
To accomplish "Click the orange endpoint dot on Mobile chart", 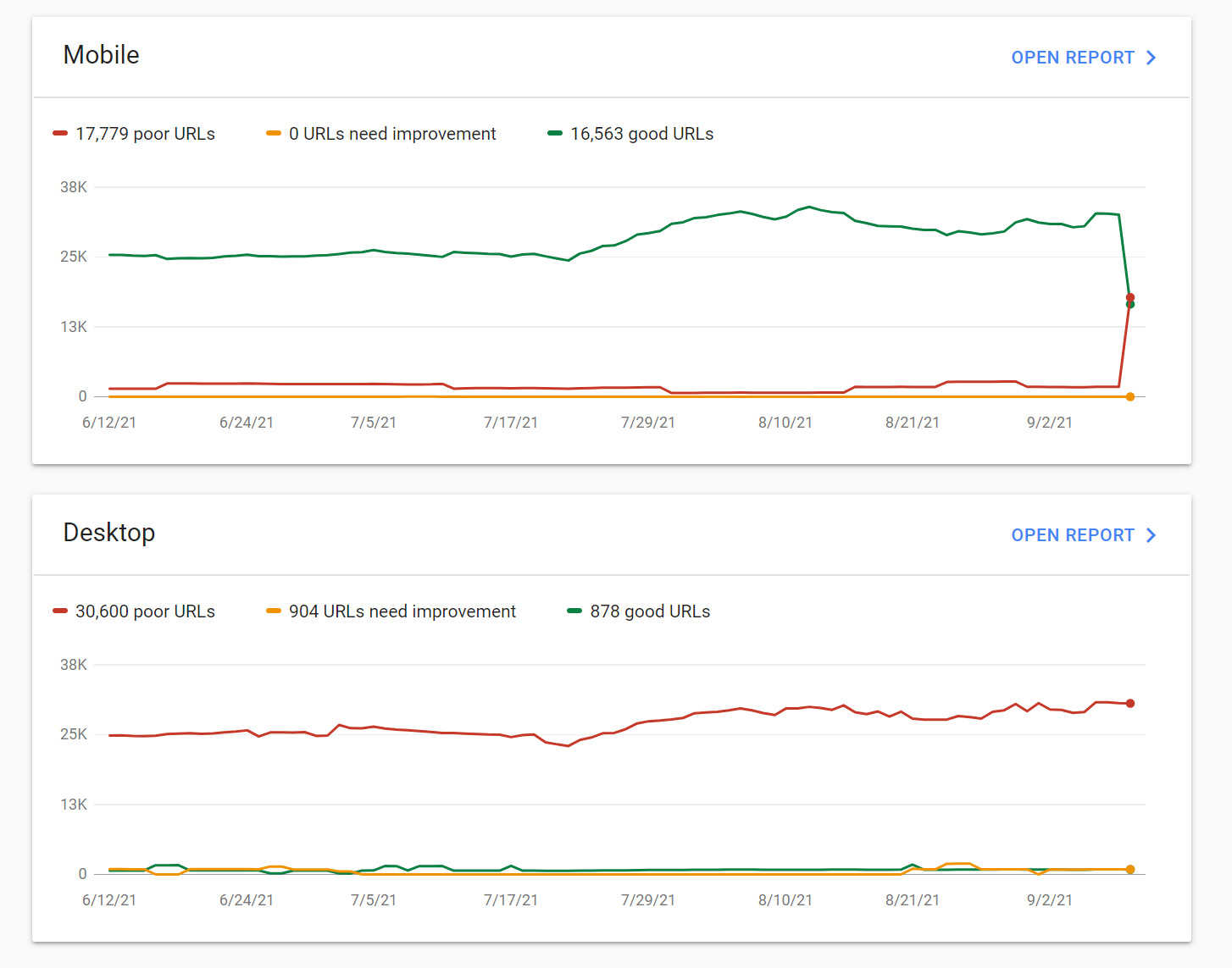I will coord(1130,396).
